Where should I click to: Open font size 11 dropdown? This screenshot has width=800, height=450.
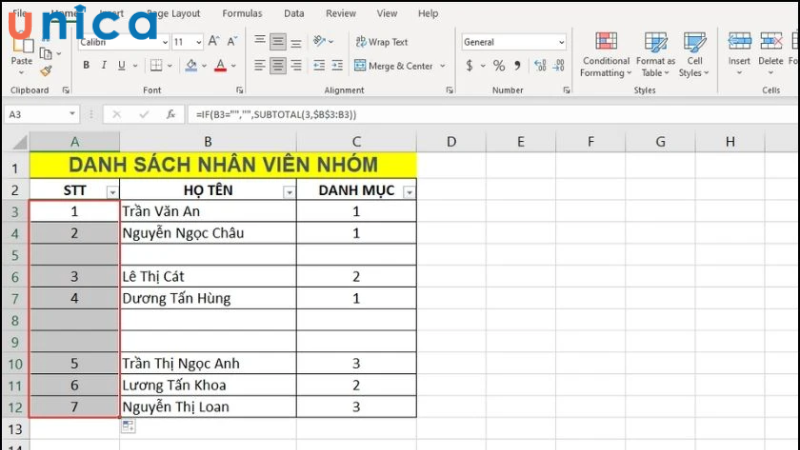point(198,42)
